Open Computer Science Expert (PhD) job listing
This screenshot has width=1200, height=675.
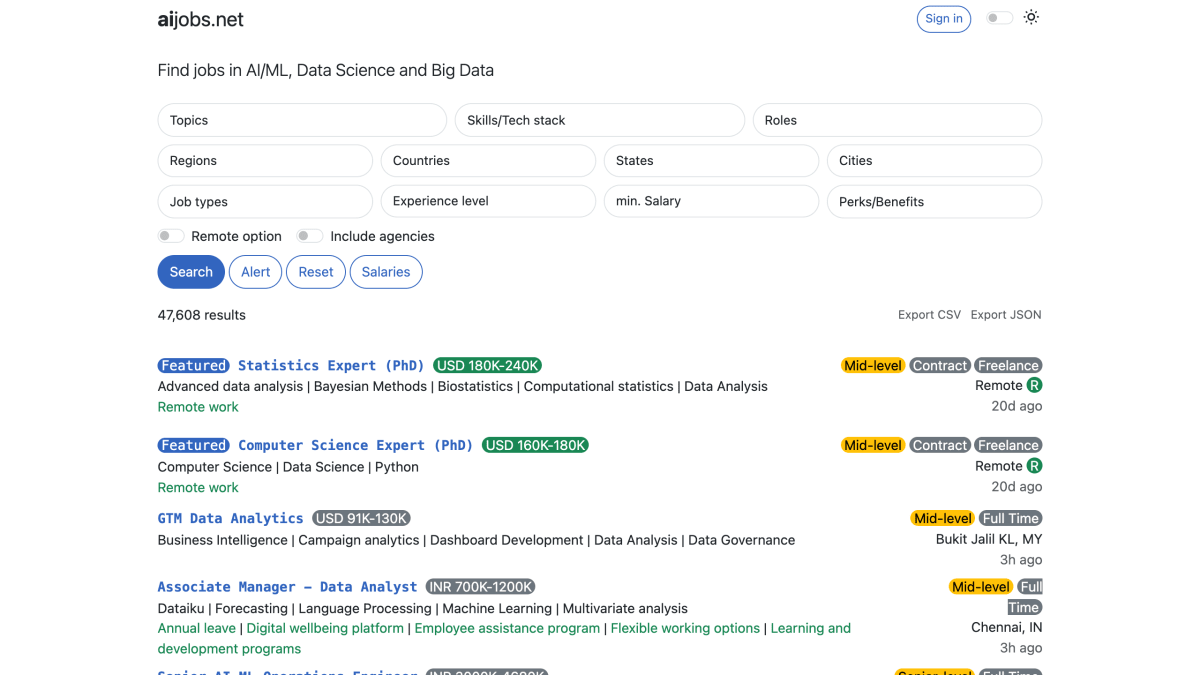[355, 445]
